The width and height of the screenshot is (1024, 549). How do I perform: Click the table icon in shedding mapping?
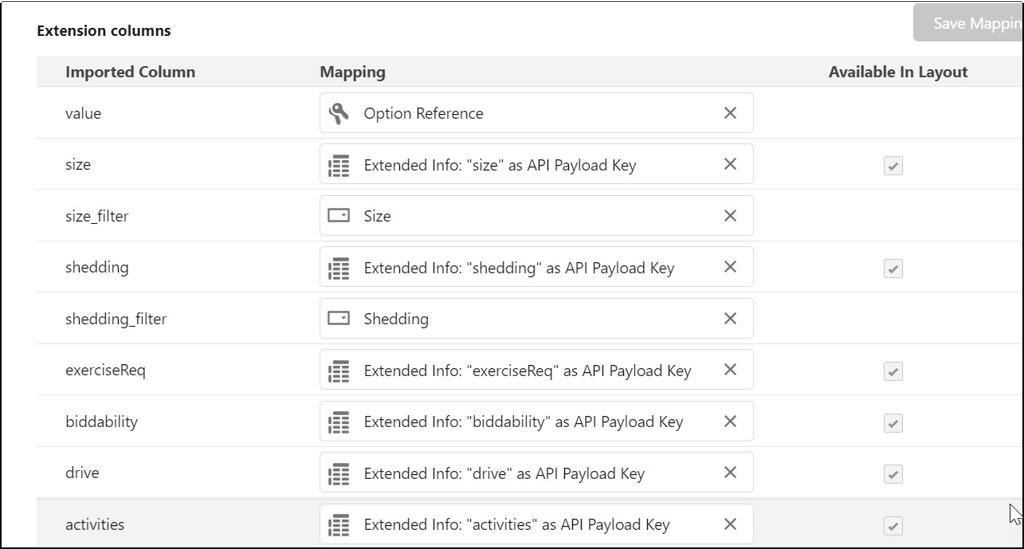pyautogui.click(x=338, y=268)
